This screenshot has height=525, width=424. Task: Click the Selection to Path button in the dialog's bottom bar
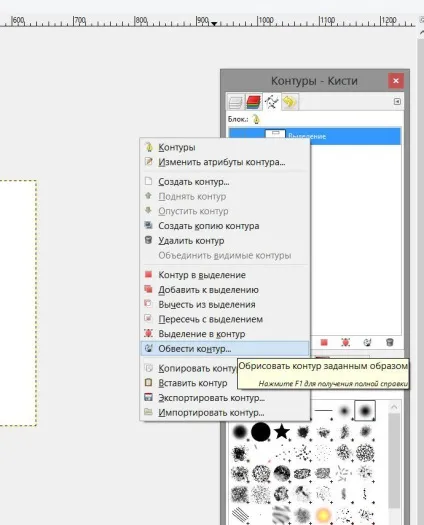pos(346,342)
